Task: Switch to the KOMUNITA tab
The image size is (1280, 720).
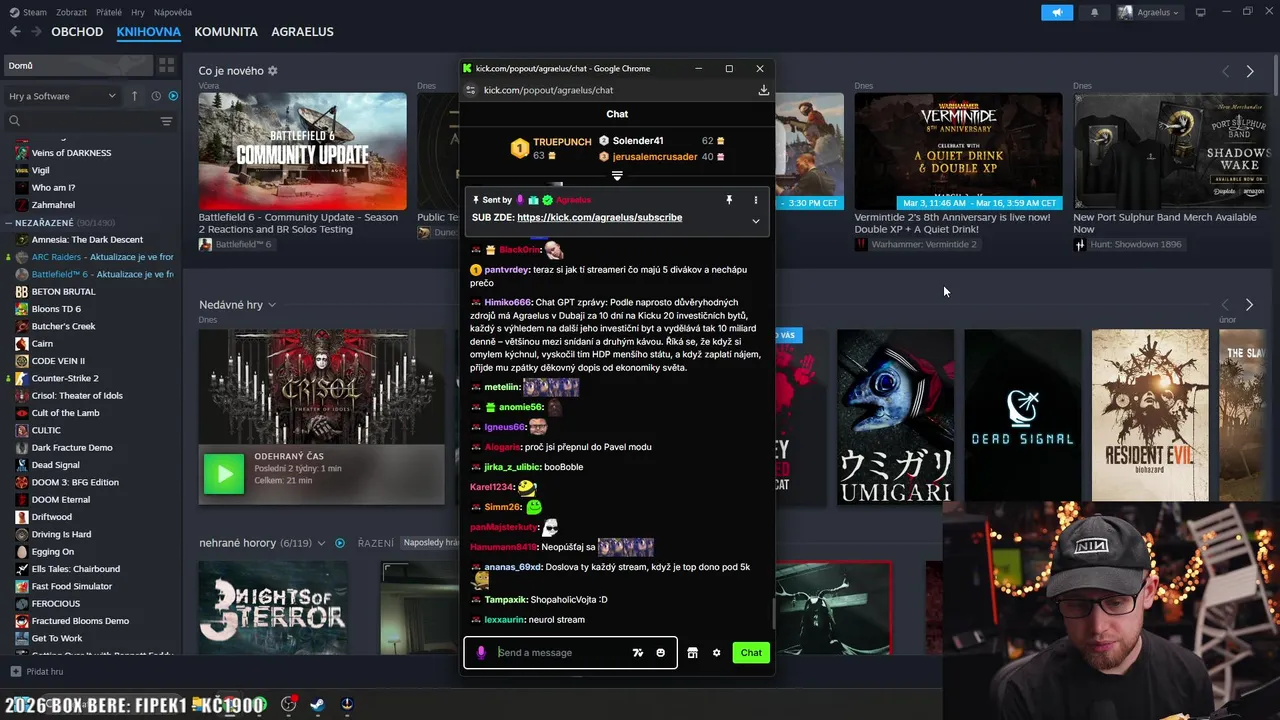Action: coord(226,32)
